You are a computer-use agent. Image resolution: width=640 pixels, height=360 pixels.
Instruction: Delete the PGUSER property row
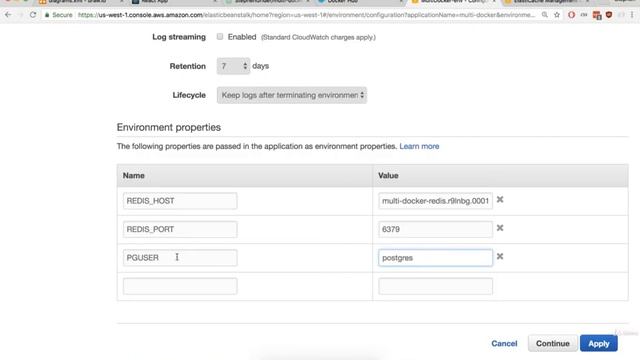point(500,256)
